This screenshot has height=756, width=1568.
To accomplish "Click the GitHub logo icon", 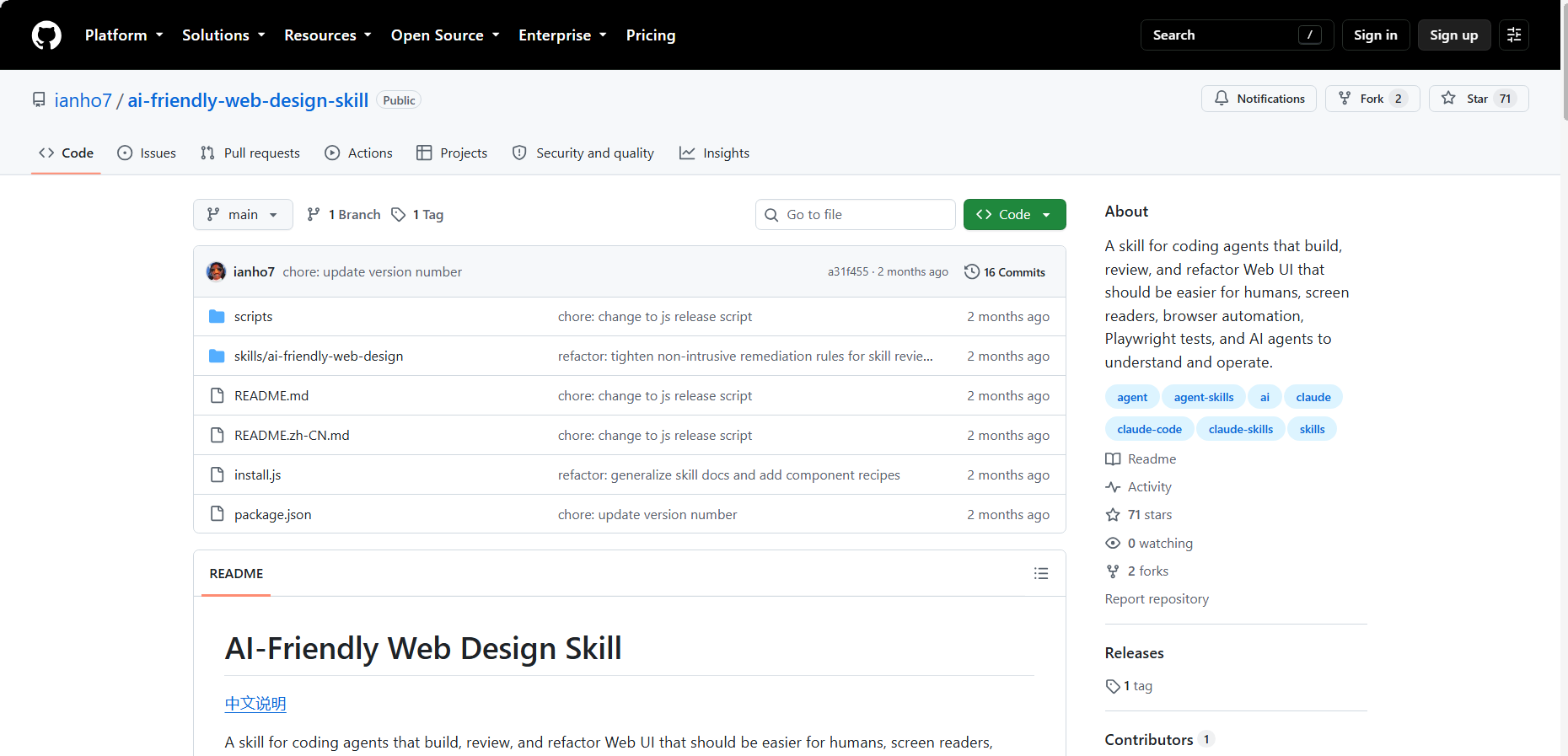I will point(46,35).
